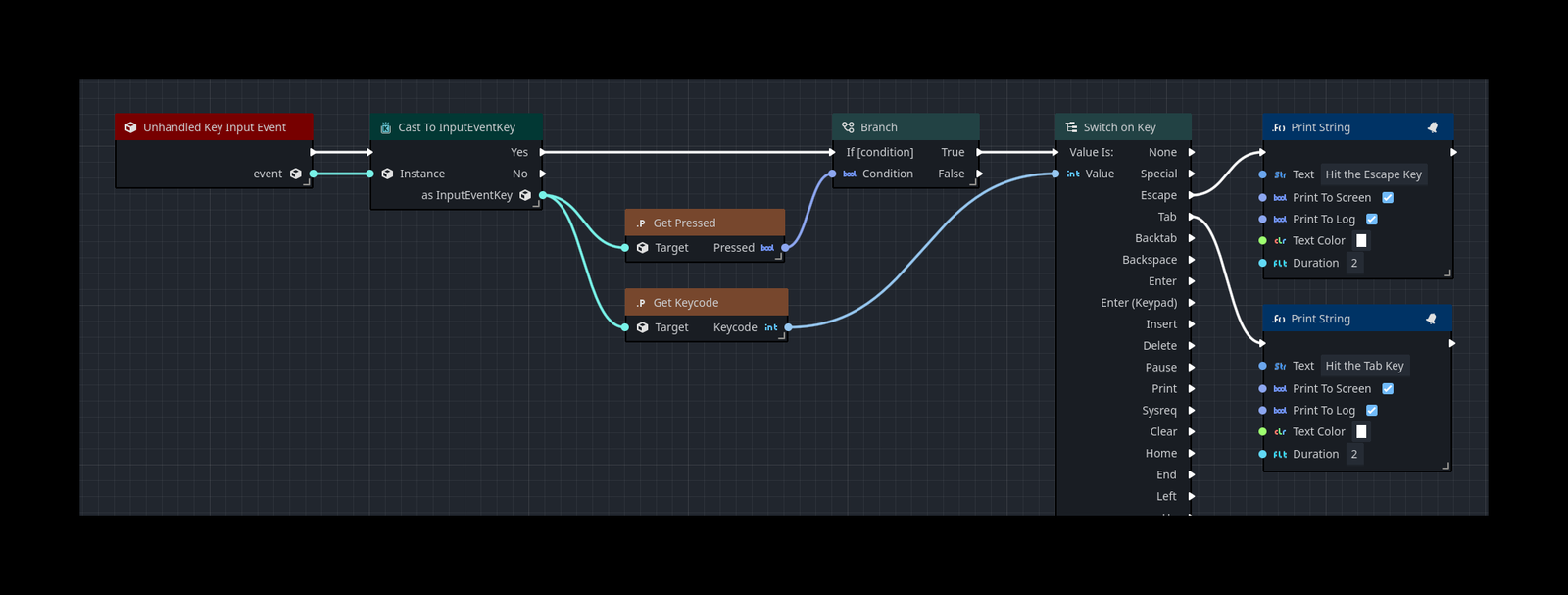Click the 'Hit the Tab Key' text field

pyautogui.click(x=1364, y=366)
